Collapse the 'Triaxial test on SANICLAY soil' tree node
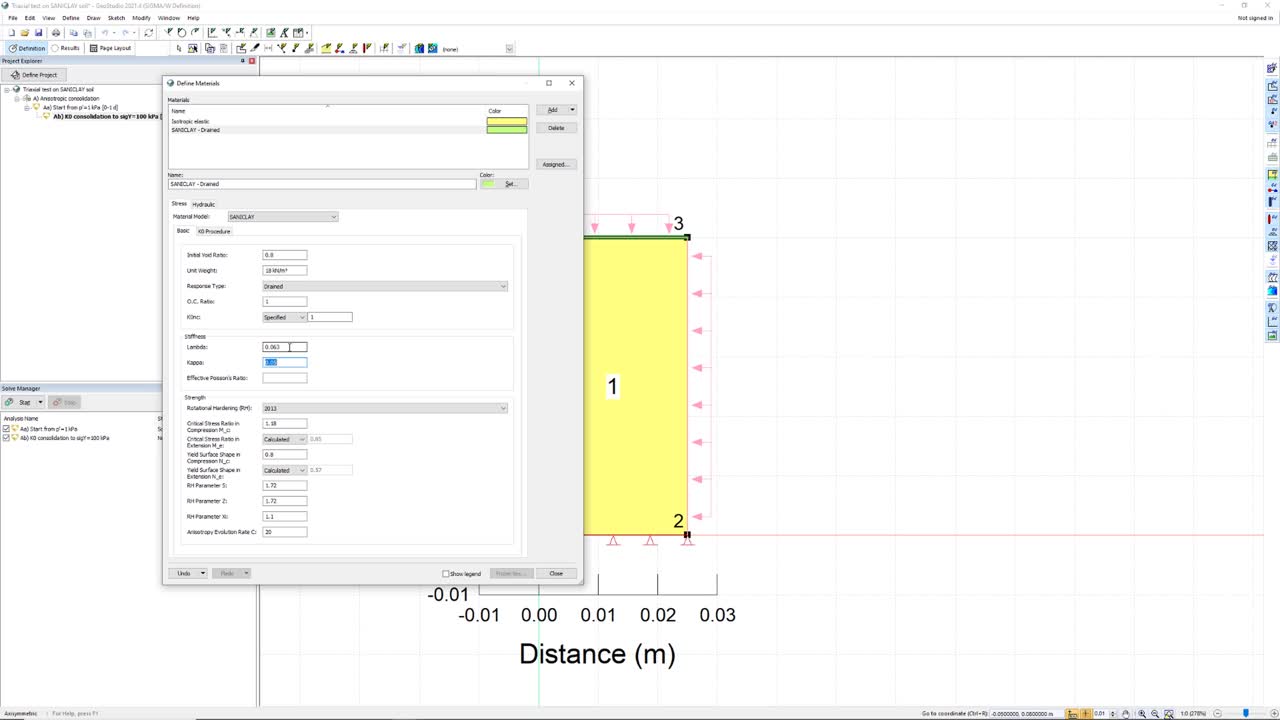This screenshot has height=720, width=1280. [7, 89]
